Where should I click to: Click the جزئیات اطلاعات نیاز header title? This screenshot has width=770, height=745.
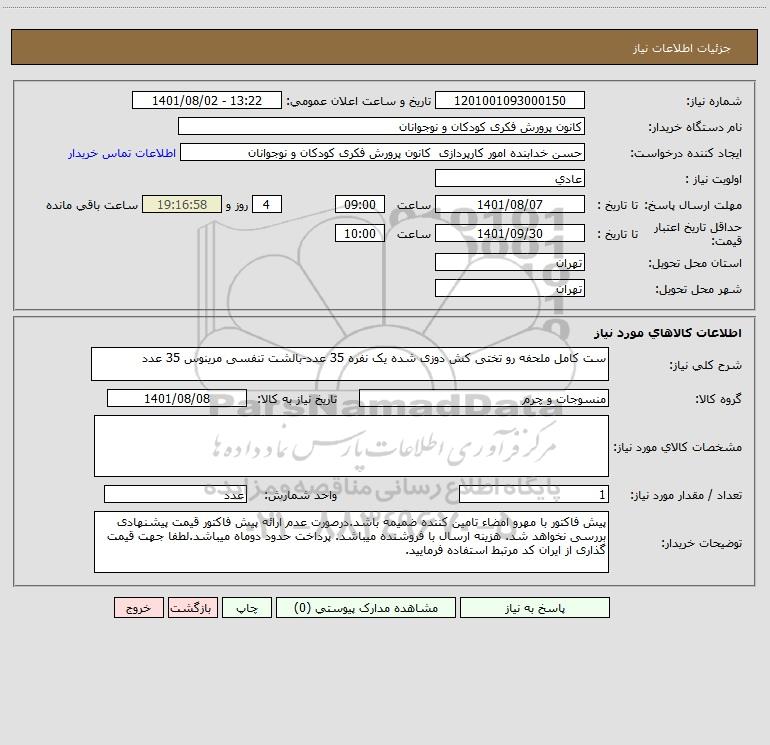click(682, 48)
